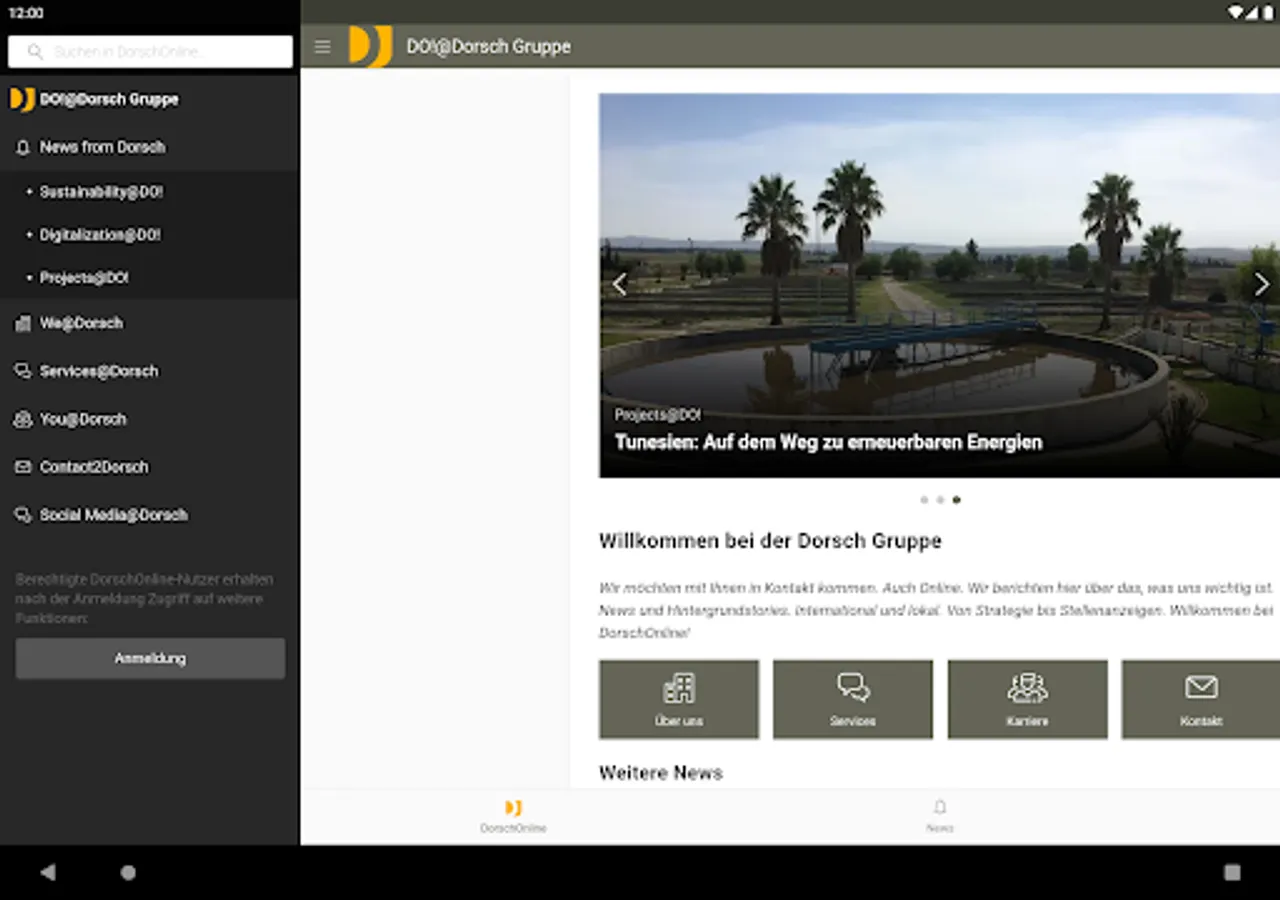The image size is (1280, 900).
Task: Open the Kontakt tile
Action: click(x=1201, y=699)
